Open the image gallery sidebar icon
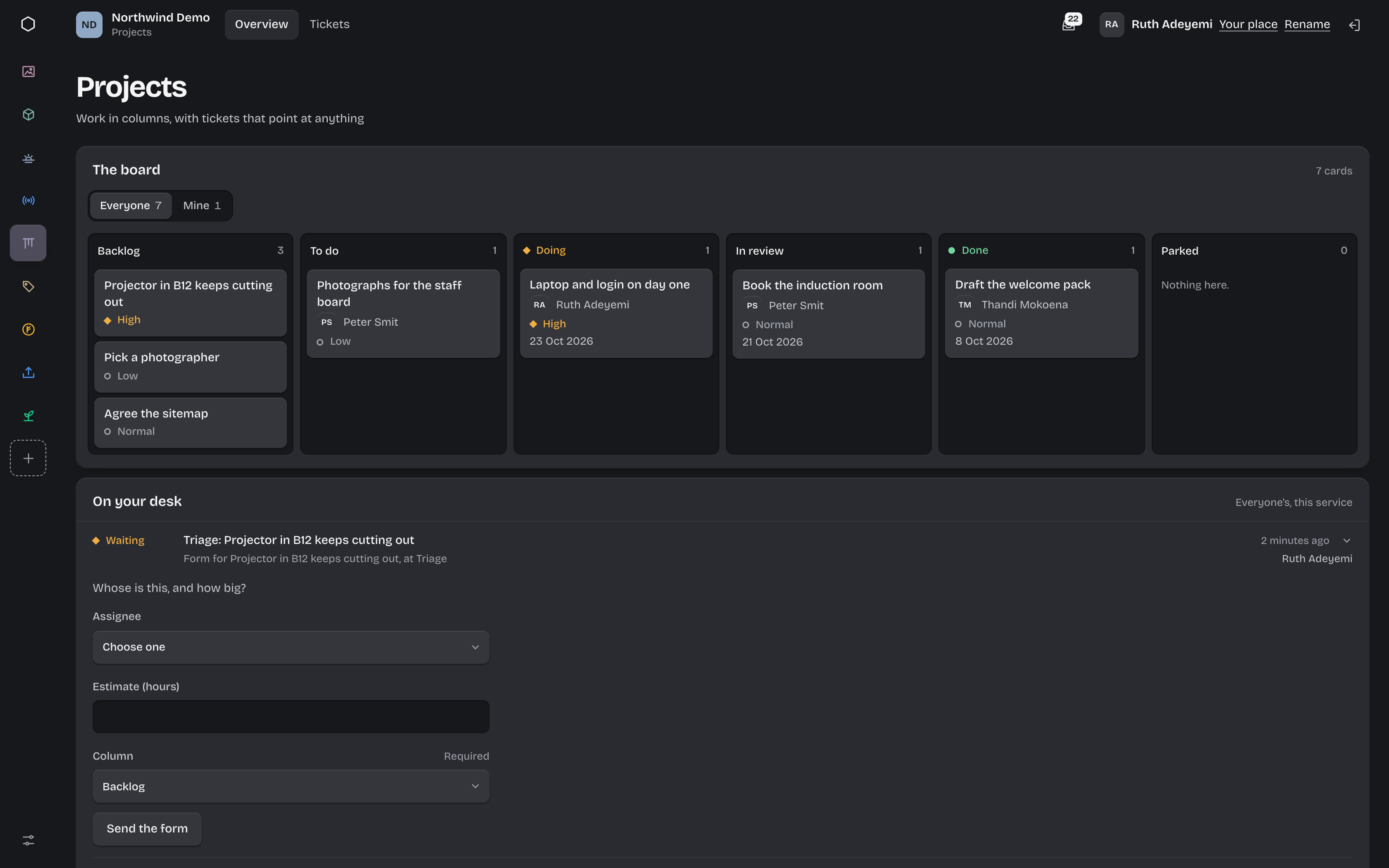1389x868 pixels. click(28, 71)
